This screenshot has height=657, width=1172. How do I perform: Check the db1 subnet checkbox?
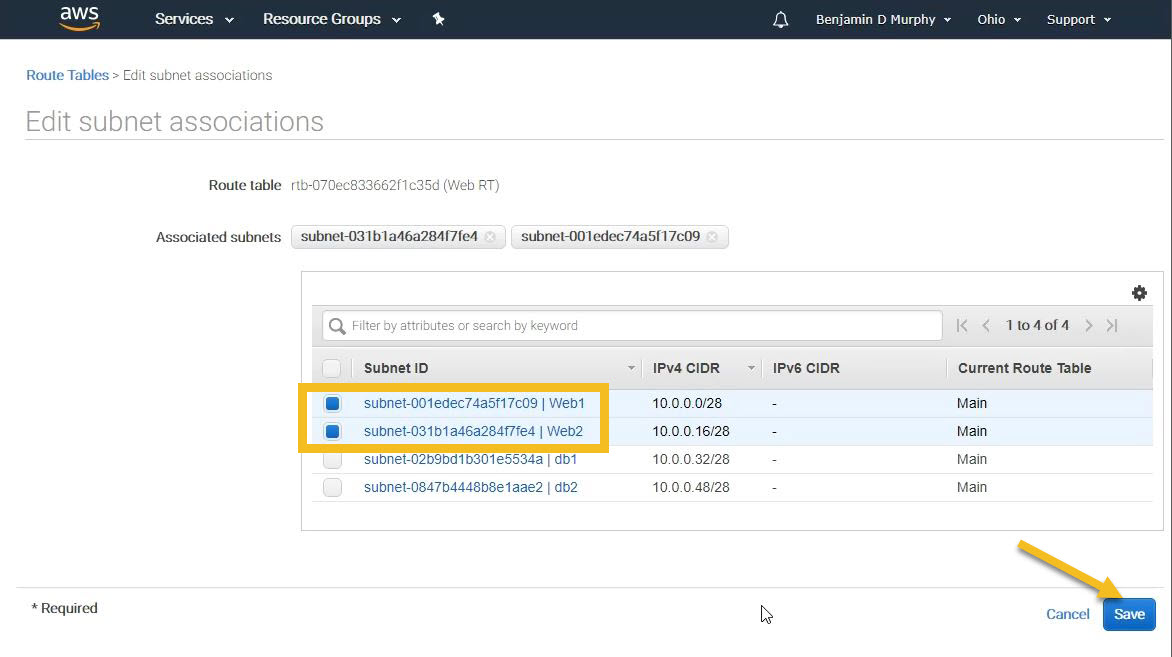tap(333, 460)
